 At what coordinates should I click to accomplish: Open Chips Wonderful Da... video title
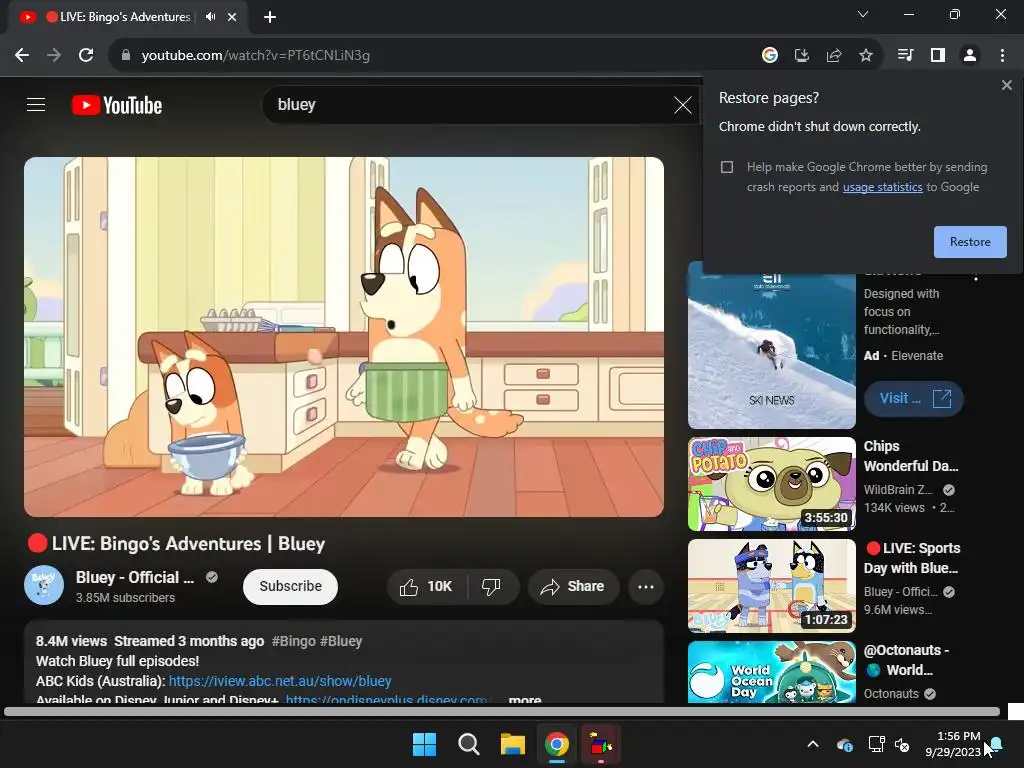pos(910,456)
